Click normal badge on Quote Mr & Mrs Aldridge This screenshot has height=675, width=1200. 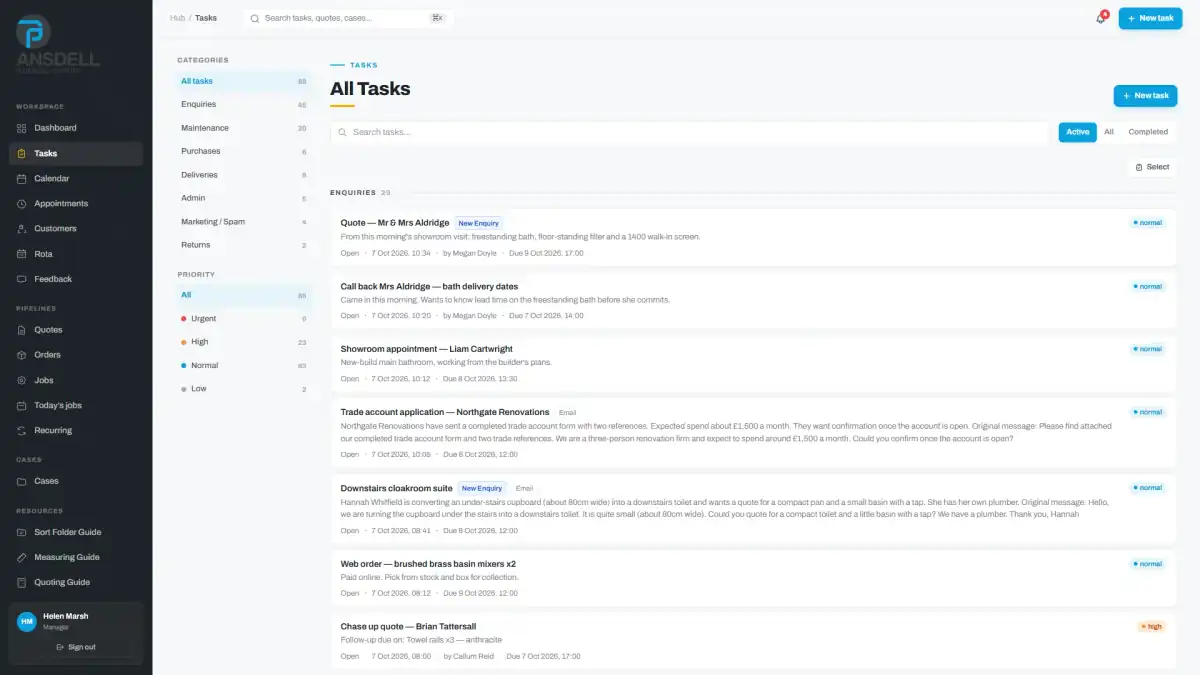click(x=1148, y=223)
